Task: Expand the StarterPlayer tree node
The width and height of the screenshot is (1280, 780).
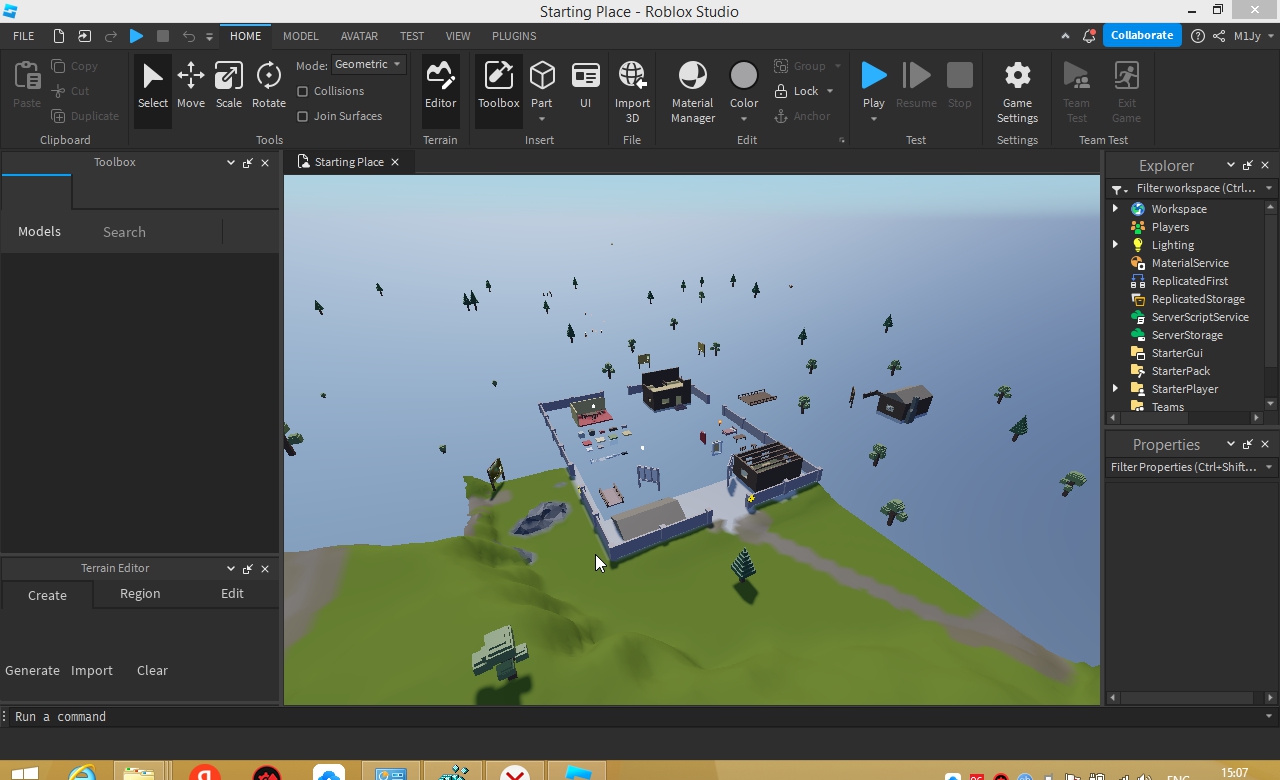Action: [1115, 389]
